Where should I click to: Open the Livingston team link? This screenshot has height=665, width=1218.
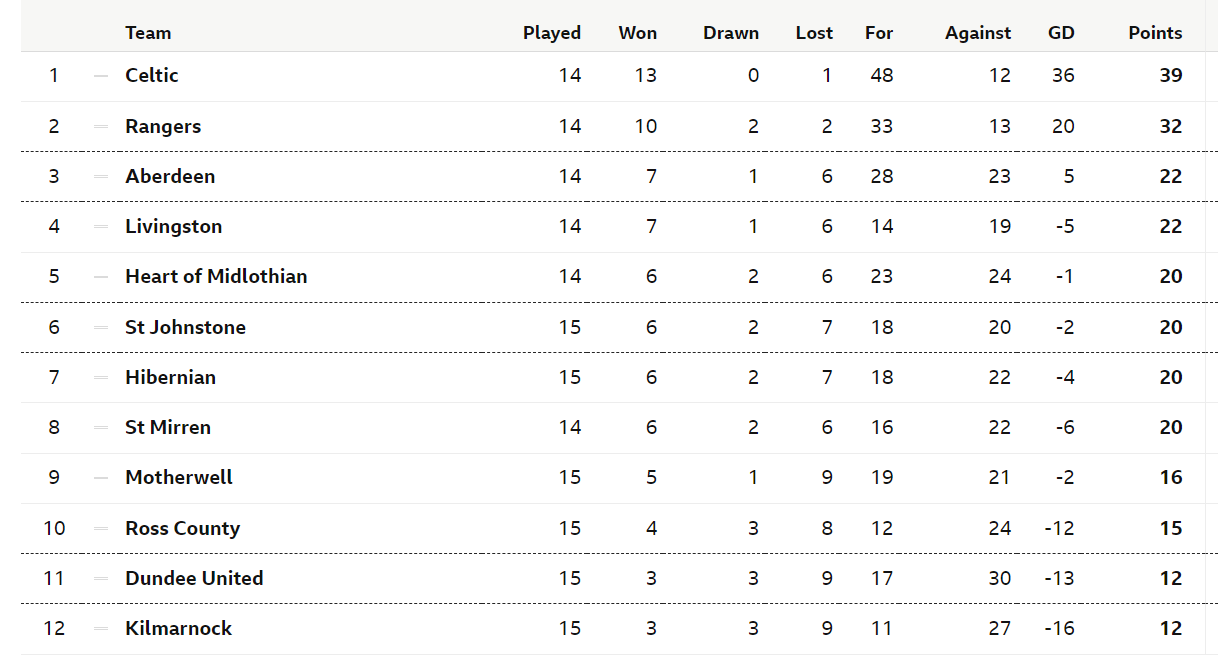pos(174,227)
